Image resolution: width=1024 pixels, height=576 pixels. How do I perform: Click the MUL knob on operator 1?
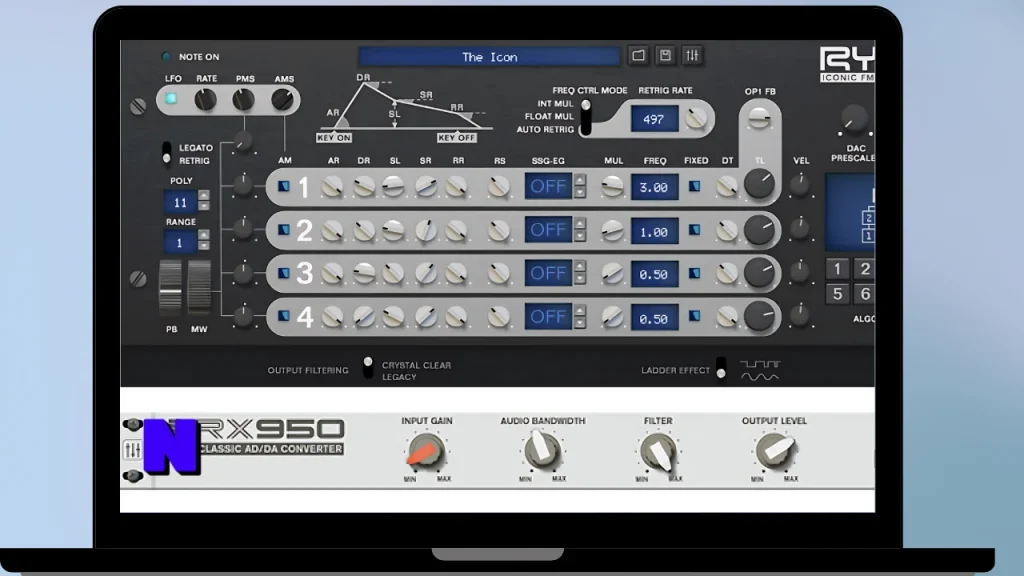coord(612,187)
